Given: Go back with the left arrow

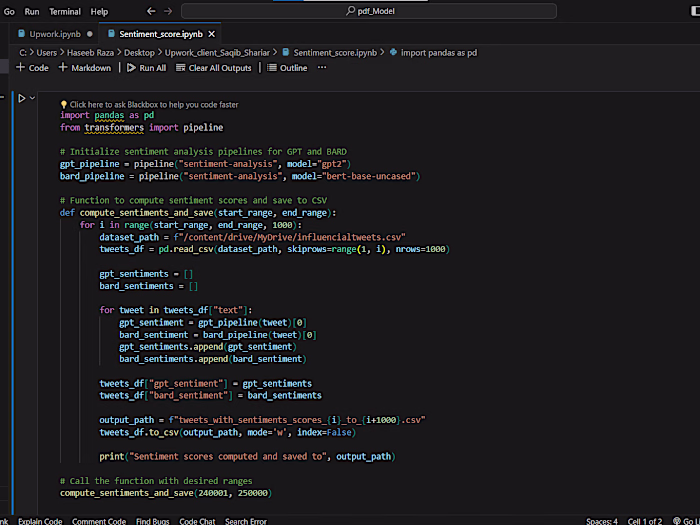Looking at the screenshot, I should coord(151,11).
